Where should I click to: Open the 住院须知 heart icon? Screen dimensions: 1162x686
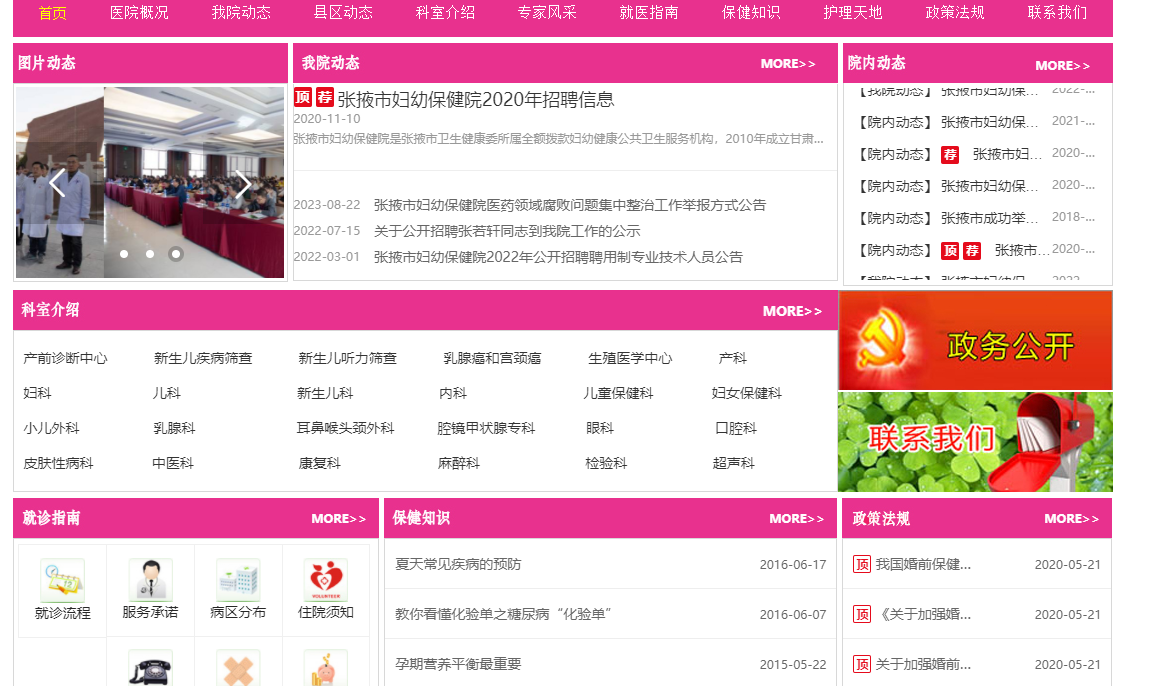tap(326, 580)
